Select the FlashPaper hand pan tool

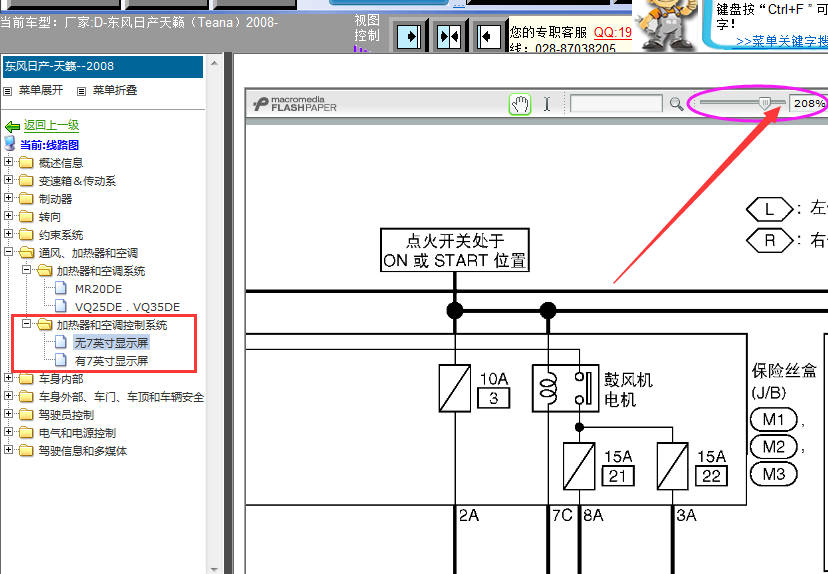520,104
